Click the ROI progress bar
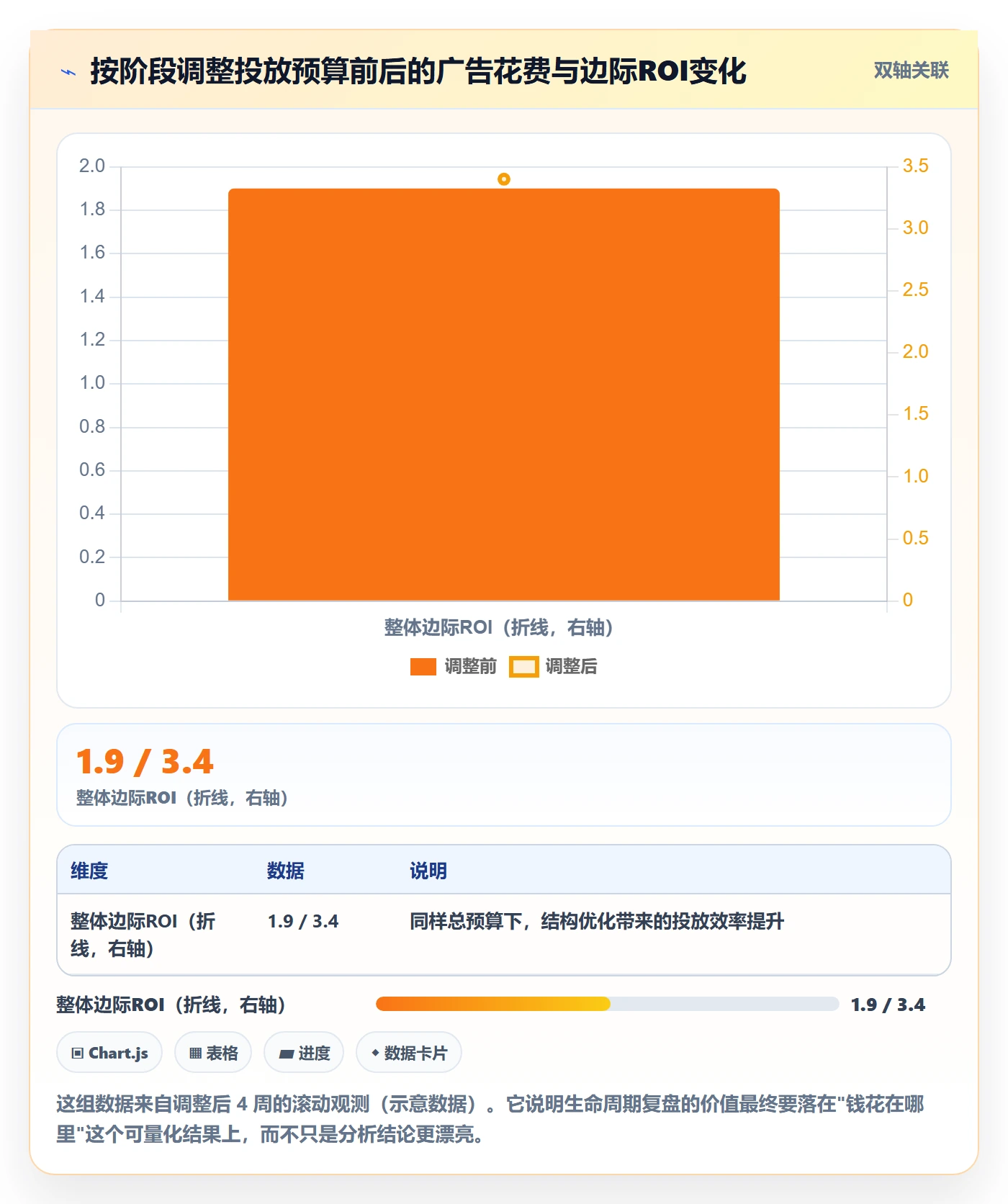The width and height of the screenshot is (1008, 1204). pyautogui.click(x=607, y=1004)
